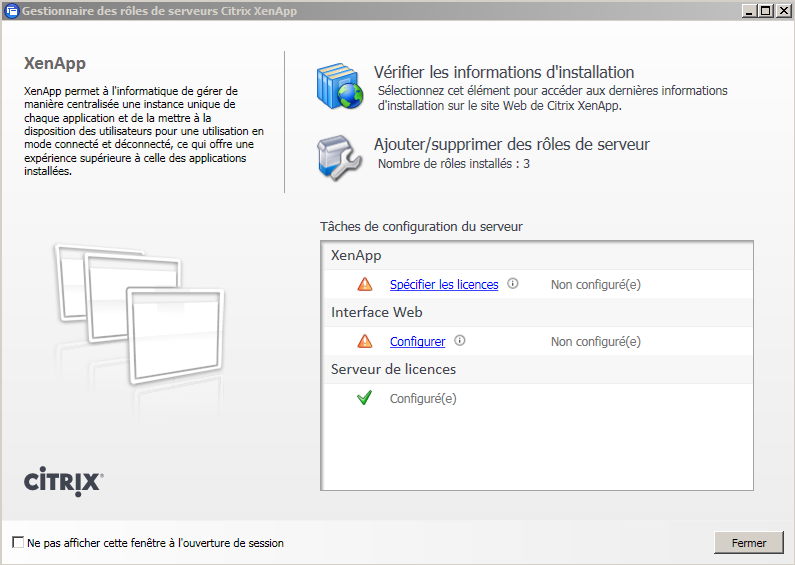The width and height of the screenshot is (795, 565).
Task: Minimize the window
Action: (749, 10)
